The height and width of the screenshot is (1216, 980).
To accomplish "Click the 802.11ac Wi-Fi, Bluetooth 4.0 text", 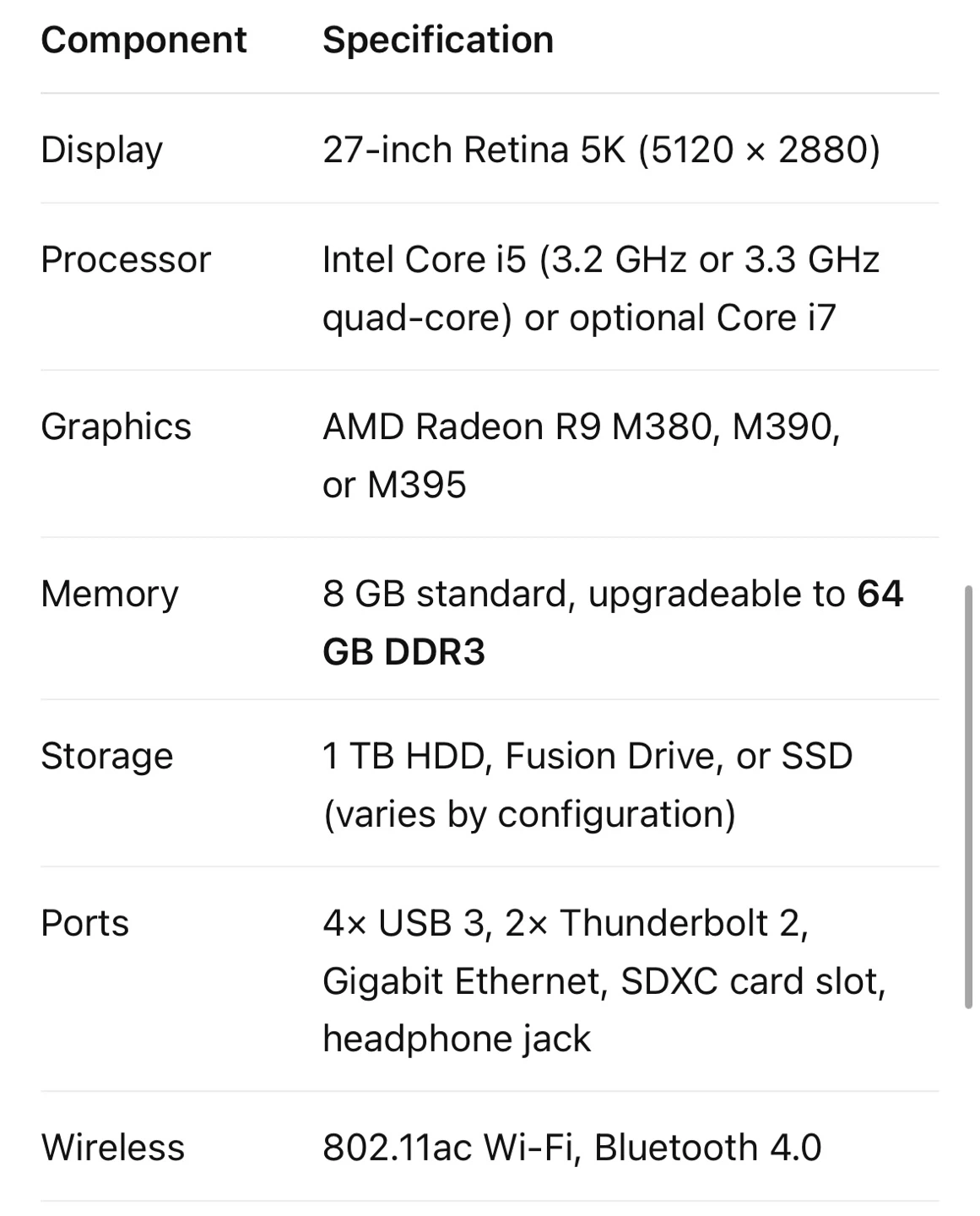I will [x=571, y=1148].
